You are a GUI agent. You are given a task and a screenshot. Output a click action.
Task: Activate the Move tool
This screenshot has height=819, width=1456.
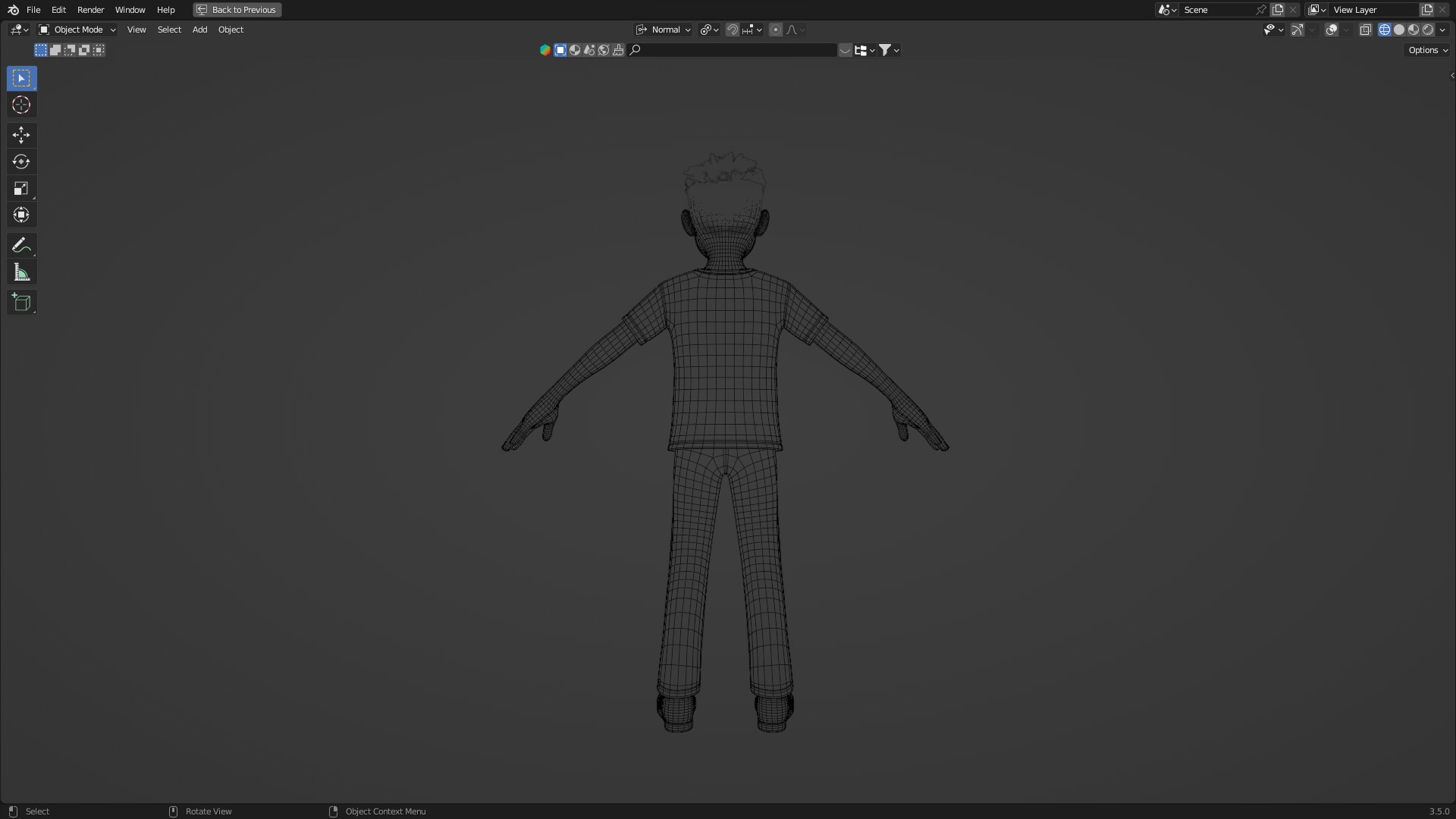coord(21,135)
